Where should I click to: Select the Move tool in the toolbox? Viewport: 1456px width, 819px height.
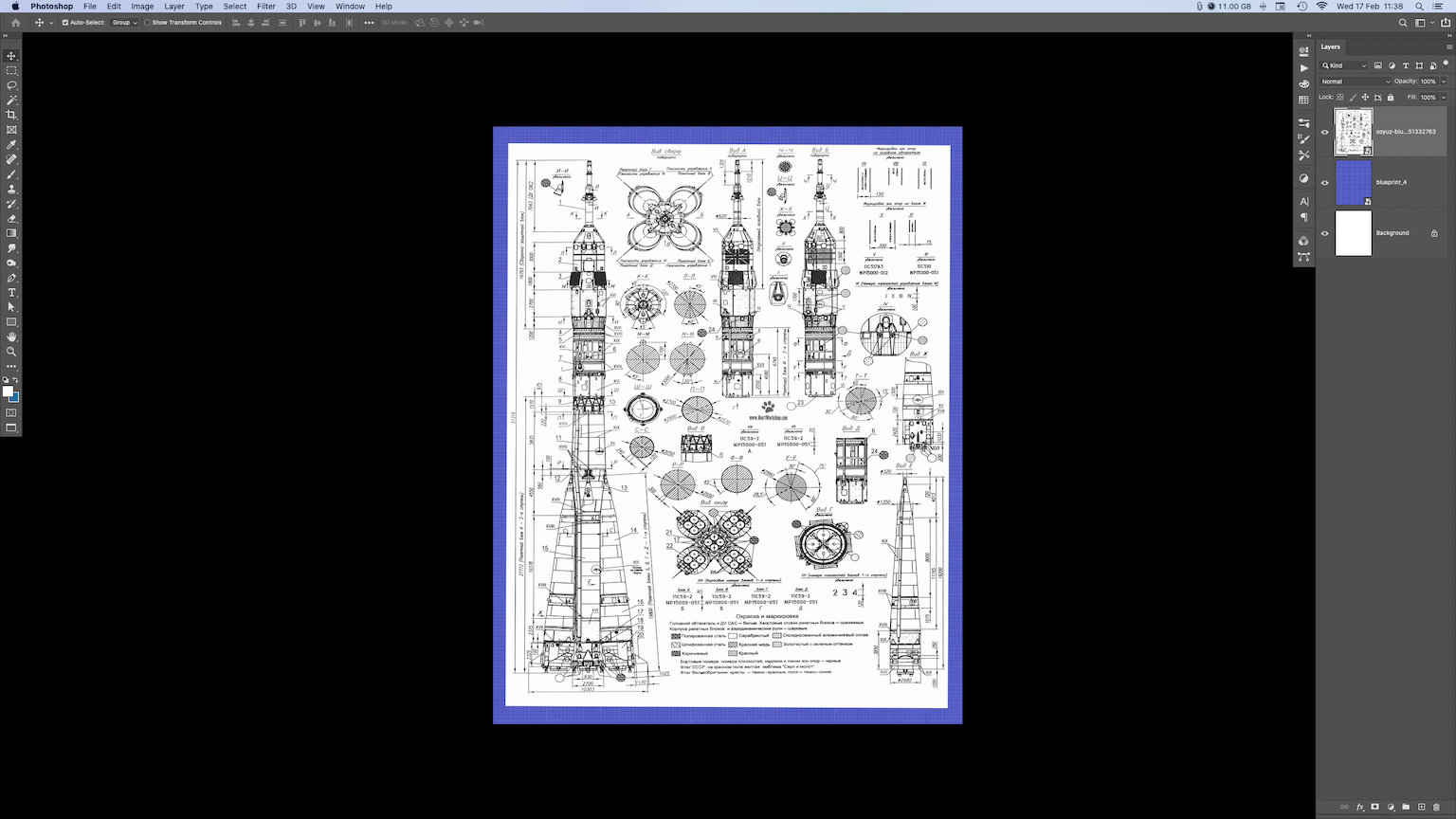pyautogui.click(x=11, y=56)
